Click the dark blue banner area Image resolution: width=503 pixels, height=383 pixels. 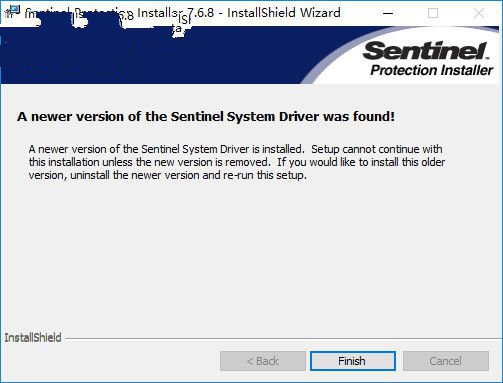(150, 55)
